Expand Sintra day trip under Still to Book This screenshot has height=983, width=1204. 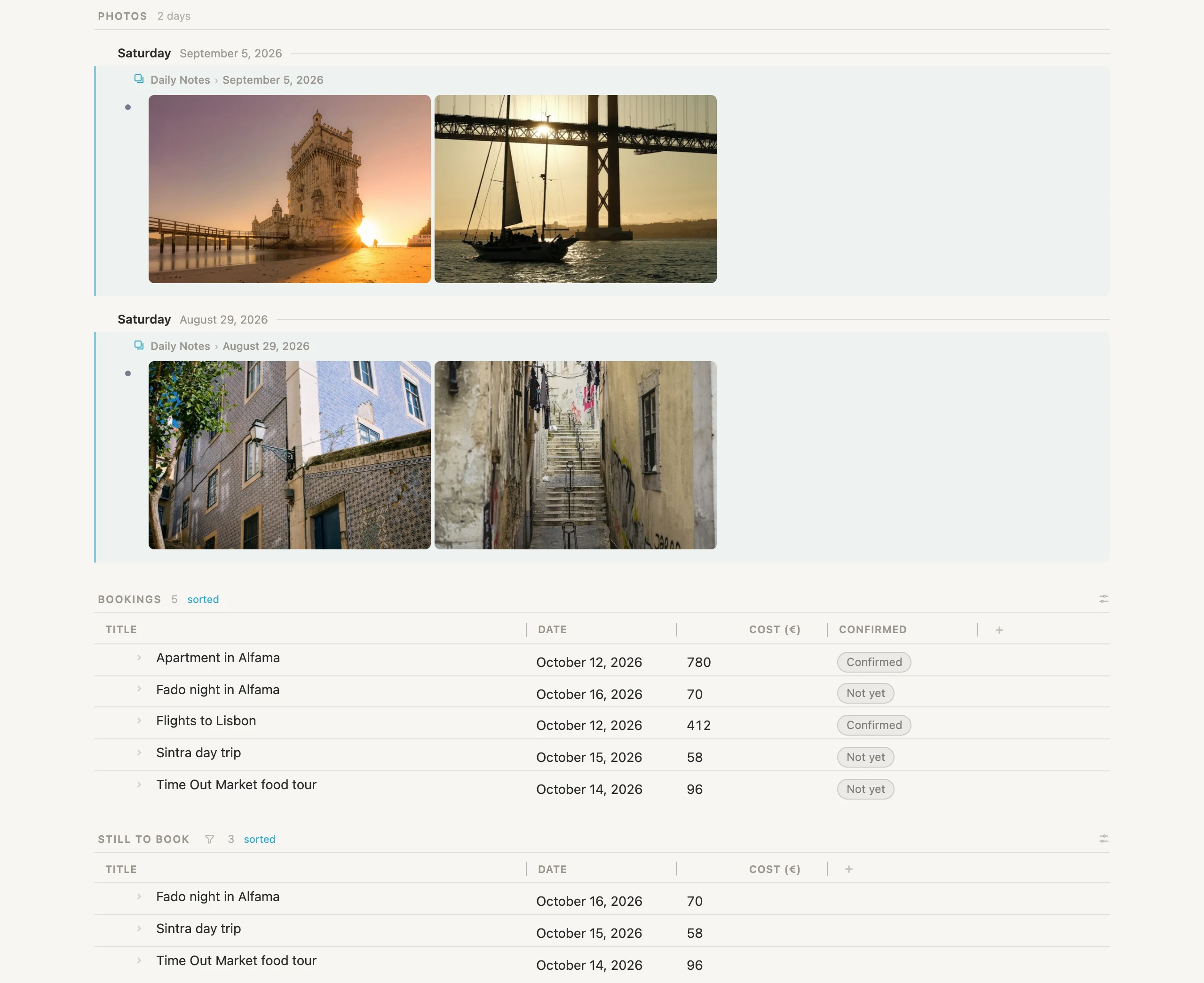tap(139, 928)
